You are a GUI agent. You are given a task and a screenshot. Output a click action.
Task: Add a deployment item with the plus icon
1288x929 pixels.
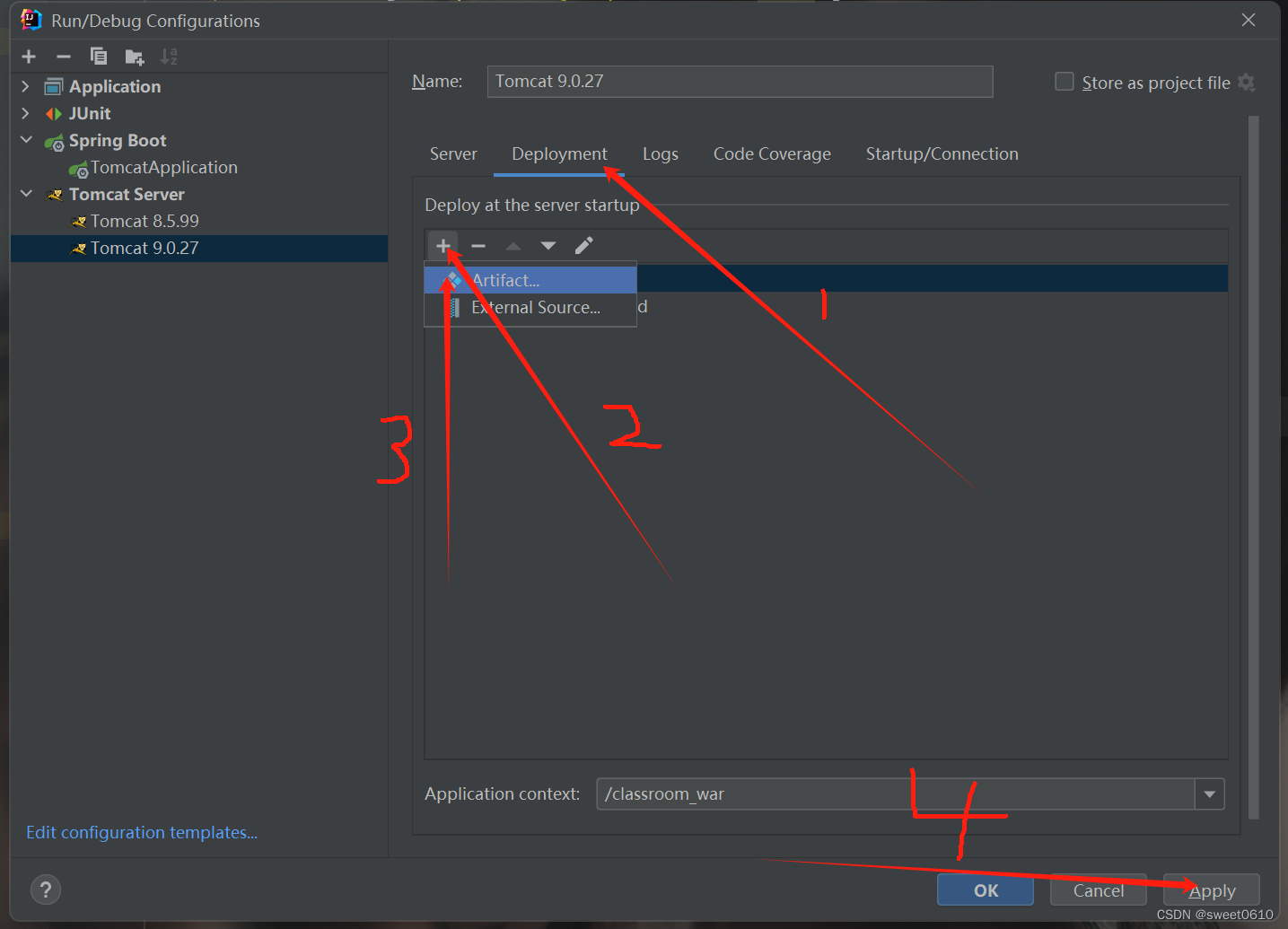pyautogui.click(x=443, y=245)
